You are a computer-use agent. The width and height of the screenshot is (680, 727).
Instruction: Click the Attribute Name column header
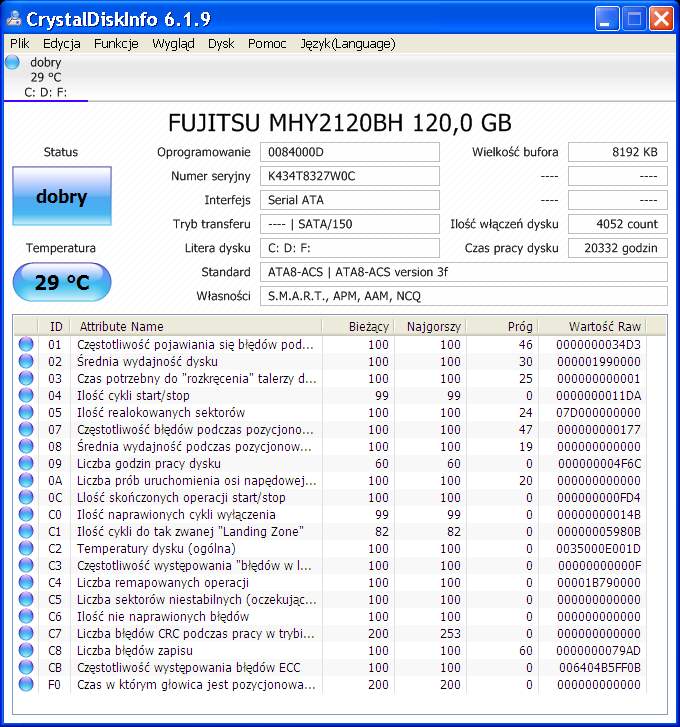196,326
